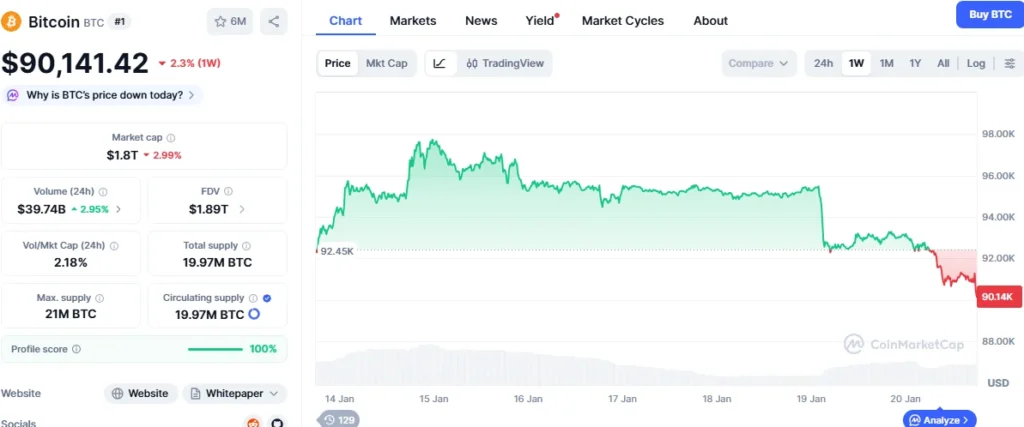Switch to TradingView chart mode
The height and width of the screenshot is (427, 1024).
coord(505,63)
